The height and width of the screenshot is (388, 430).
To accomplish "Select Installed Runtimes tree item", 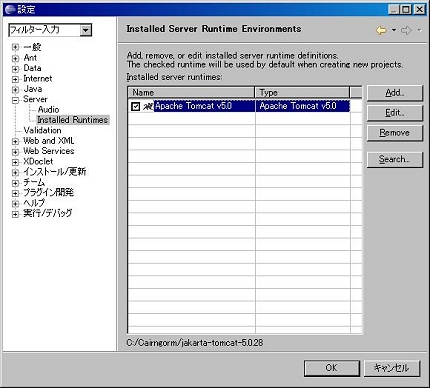I will point(73,120).
